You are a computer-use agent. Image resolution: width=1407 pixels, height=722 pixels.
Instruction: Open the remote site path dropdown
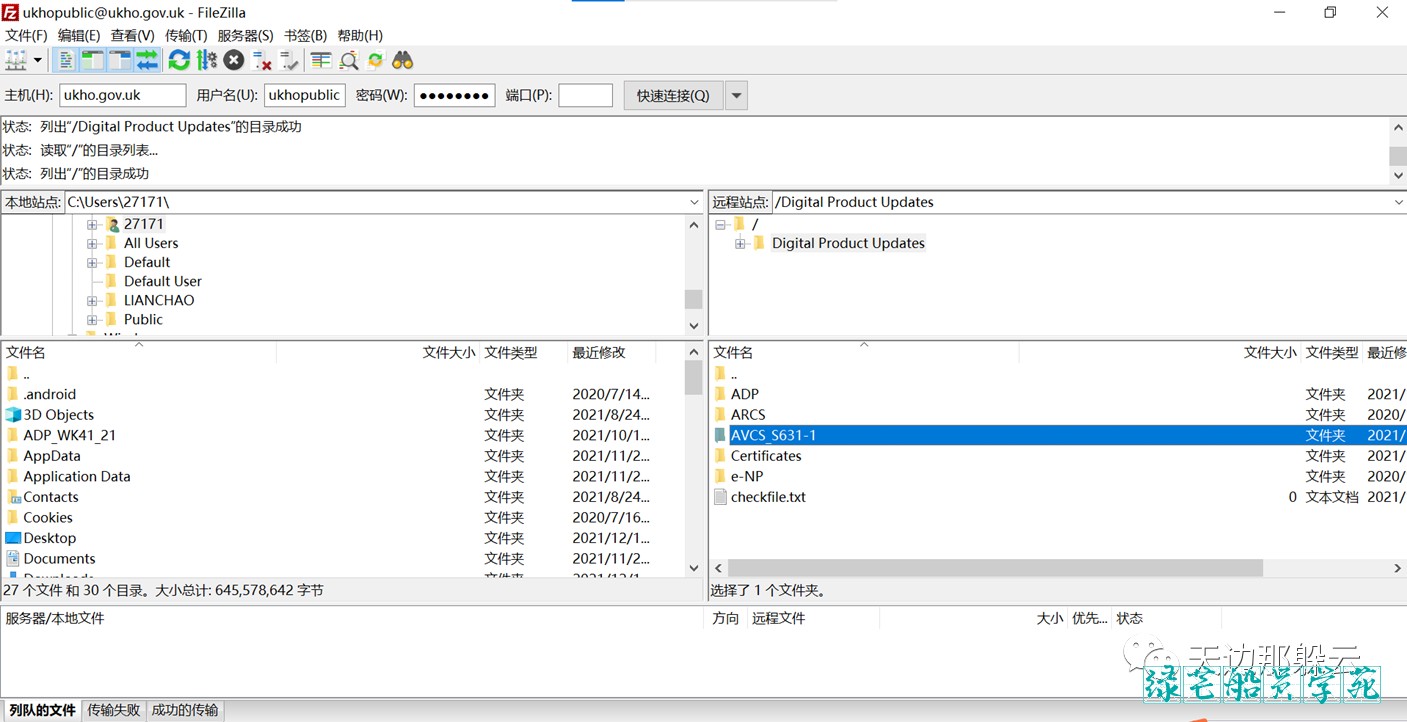click(1398, 202)
